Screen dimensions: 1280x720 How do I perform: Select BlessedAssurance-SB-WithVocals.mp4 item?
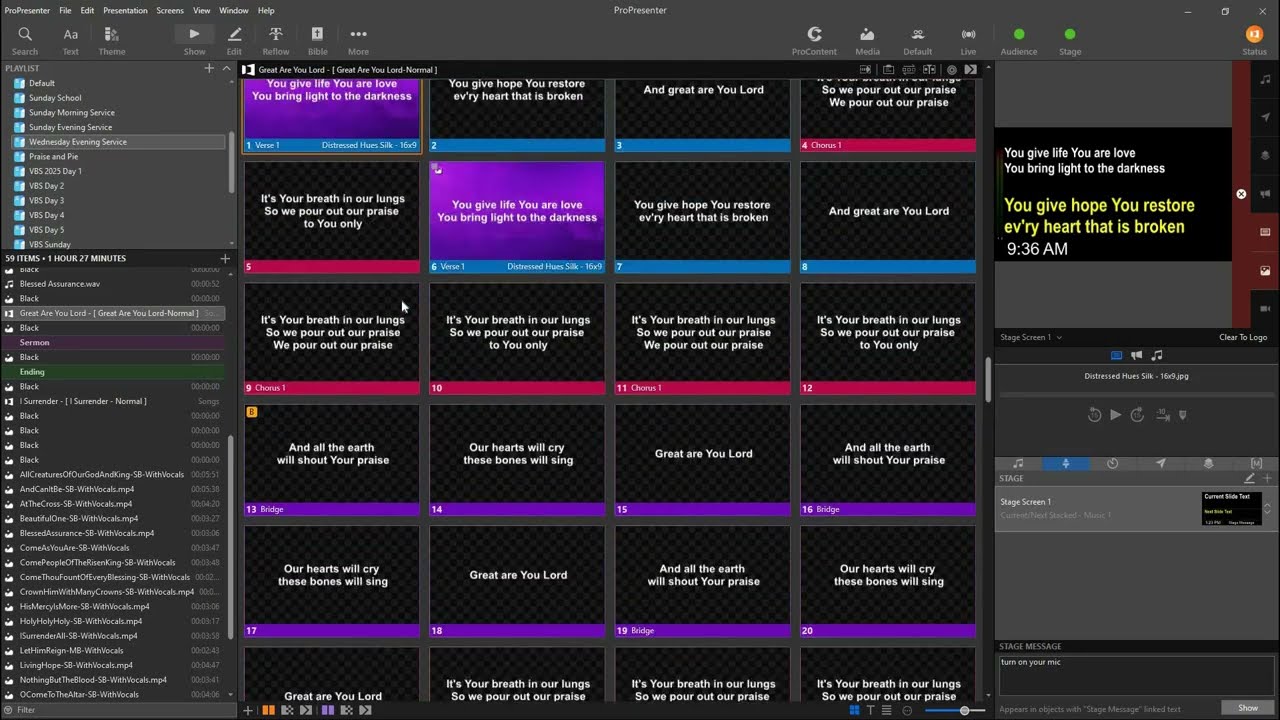(113, 533)
